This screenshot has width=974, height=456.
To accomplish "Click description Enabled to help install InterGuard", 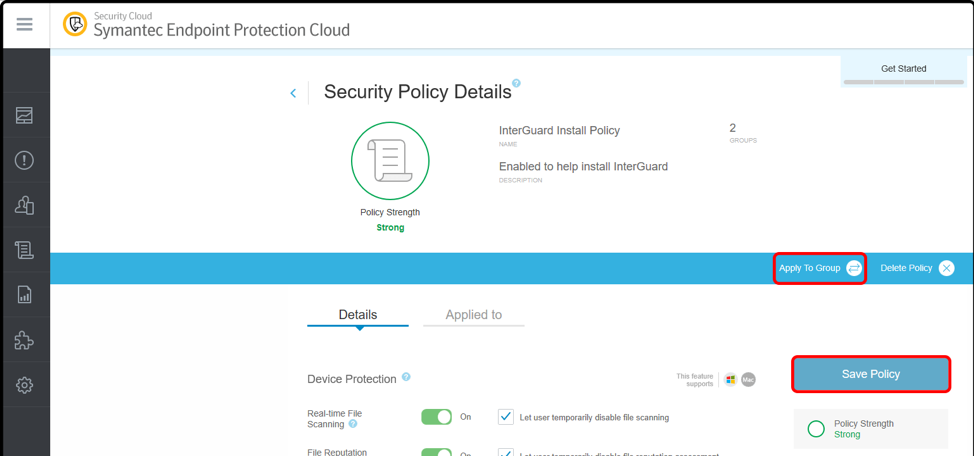I will pos(583,166).
